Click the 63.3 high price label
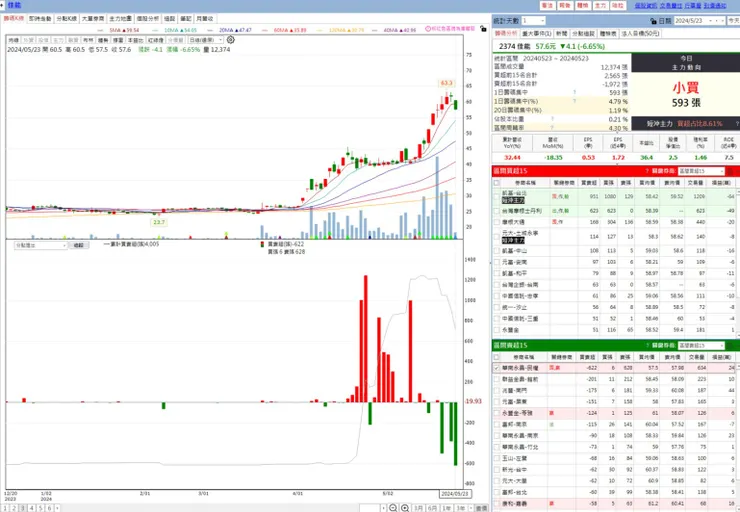 pyautogui.click(x=446, y=83)
